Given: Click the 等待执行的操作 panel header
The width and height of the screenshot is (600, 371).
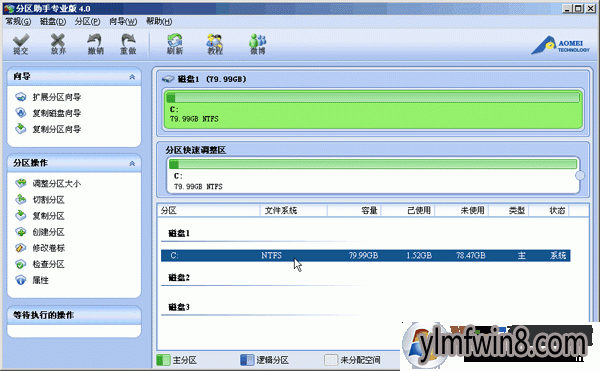Looking at the screenshot, I should pyautogui.click(x=74, y=315).
